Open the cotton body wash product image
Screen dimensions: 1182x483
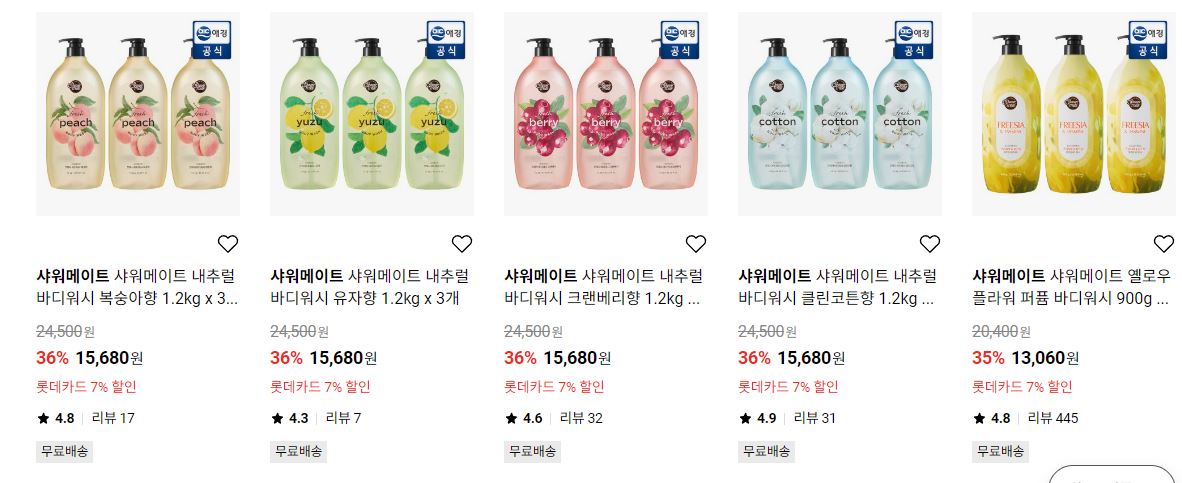pyautogui.click(x=840, y=114)
